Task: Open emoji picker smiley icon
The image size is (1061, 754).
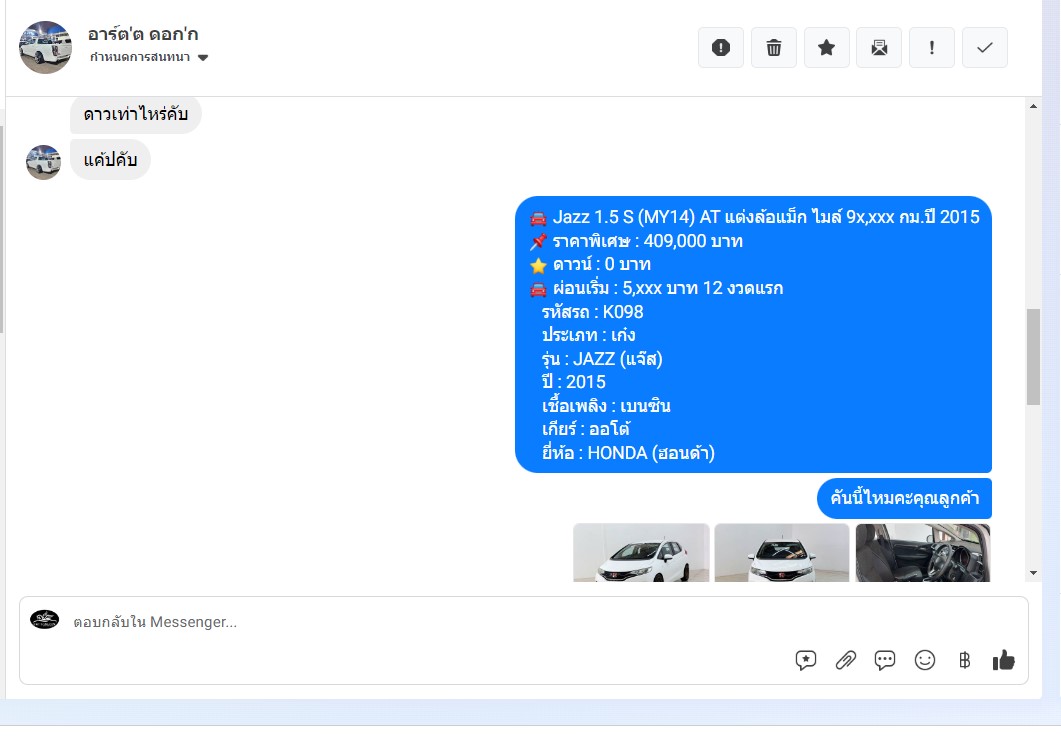Action: [925, 660]
